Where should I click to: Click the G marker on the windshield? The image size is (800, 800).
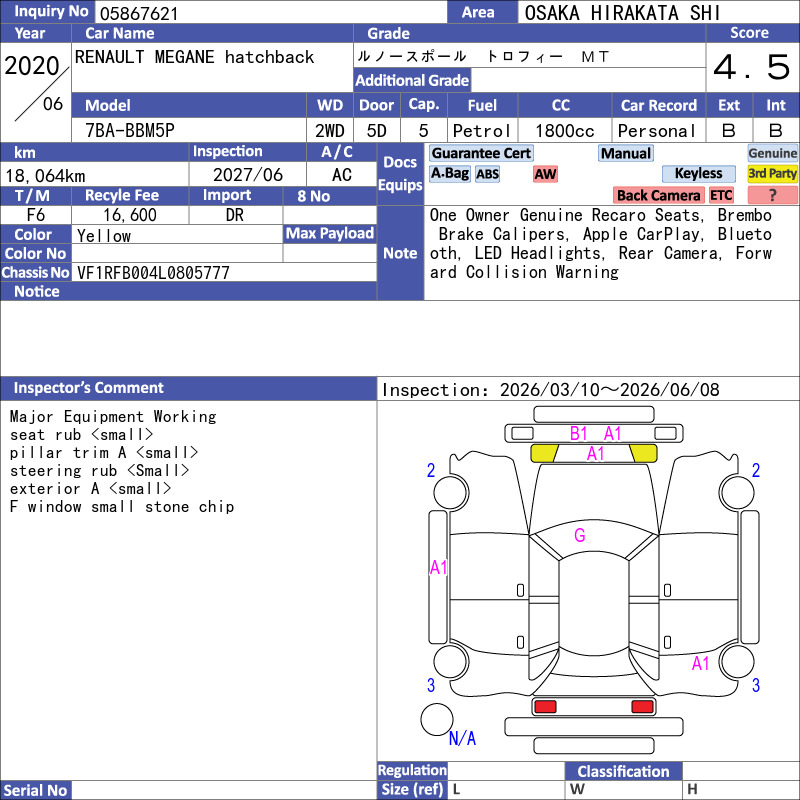point(579,535)
